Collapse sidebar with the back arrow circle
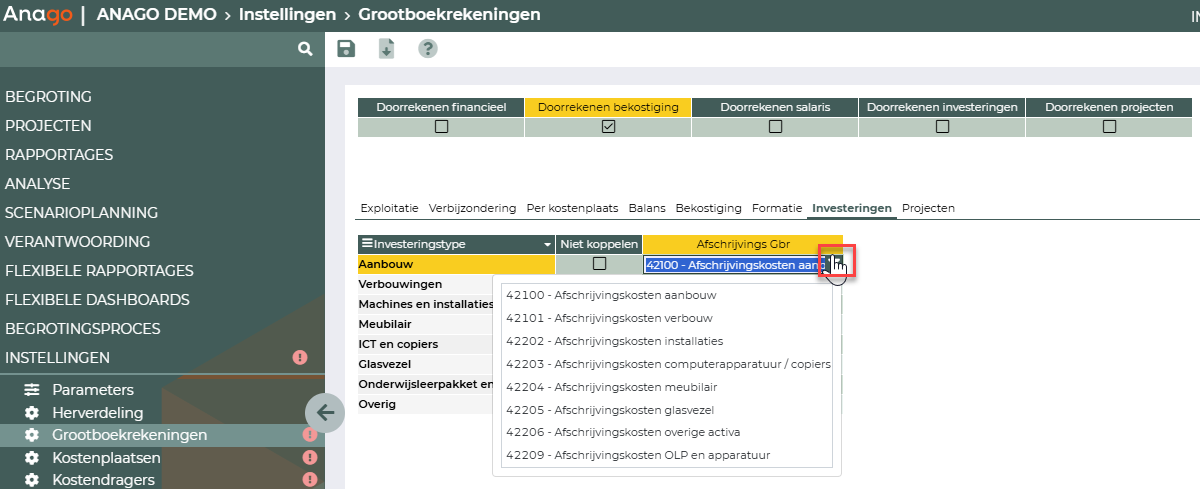Screen dimensions: 1200x489 pos(325,412)
